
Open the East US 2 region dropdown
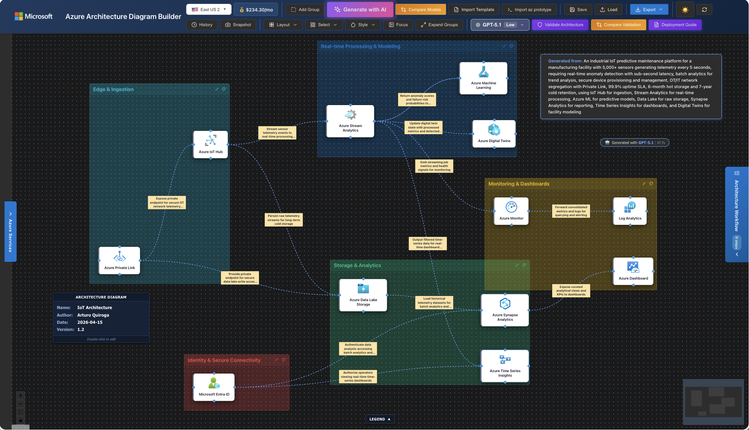(x=209, y=10)
